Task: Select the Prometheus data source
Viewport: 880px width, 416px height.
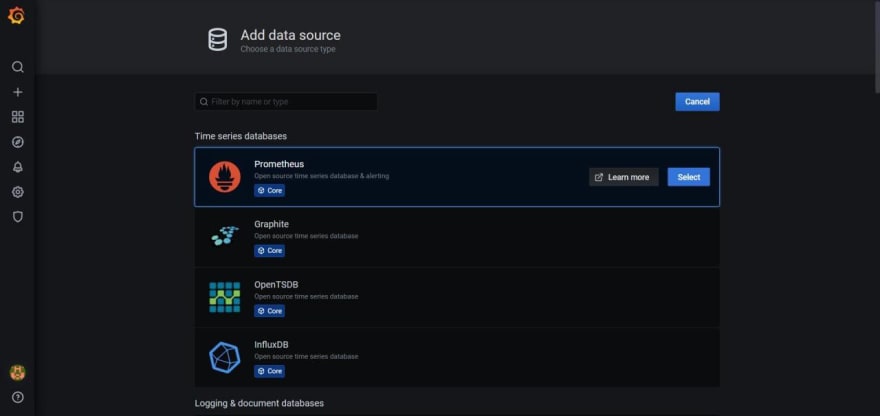Action: [x=689, y=177]
